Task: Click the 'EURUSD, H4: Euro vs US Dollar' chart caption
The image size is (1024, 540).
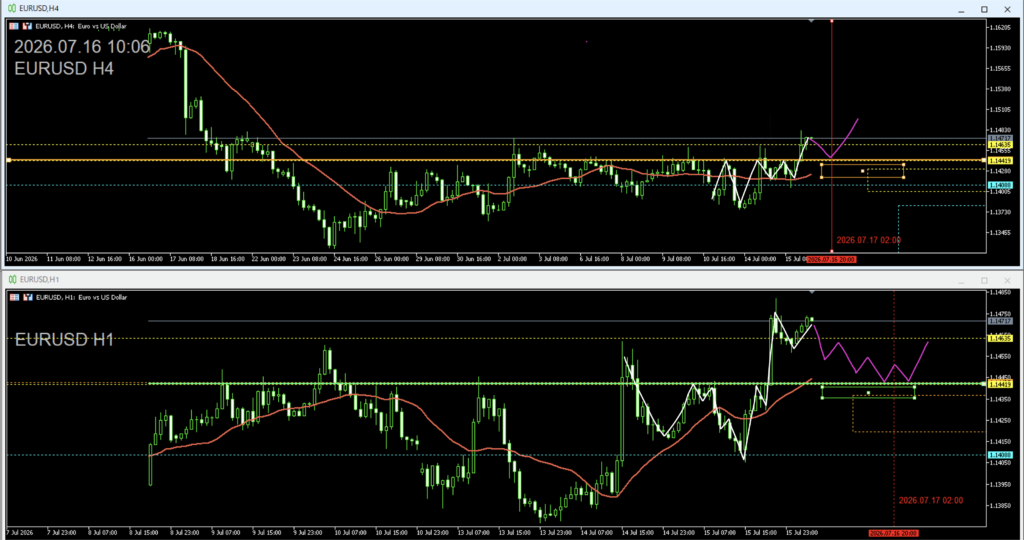Action: click(81, 26)
